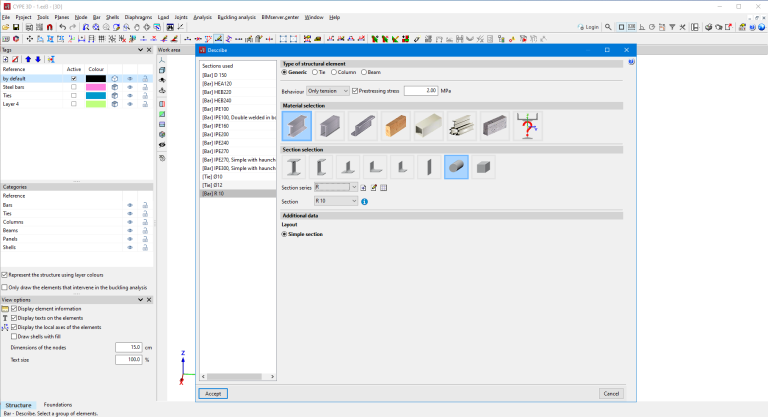This screenshot has width=768, height=417.
Task: Select the rolled steel I-beam material
Action: 297,125
